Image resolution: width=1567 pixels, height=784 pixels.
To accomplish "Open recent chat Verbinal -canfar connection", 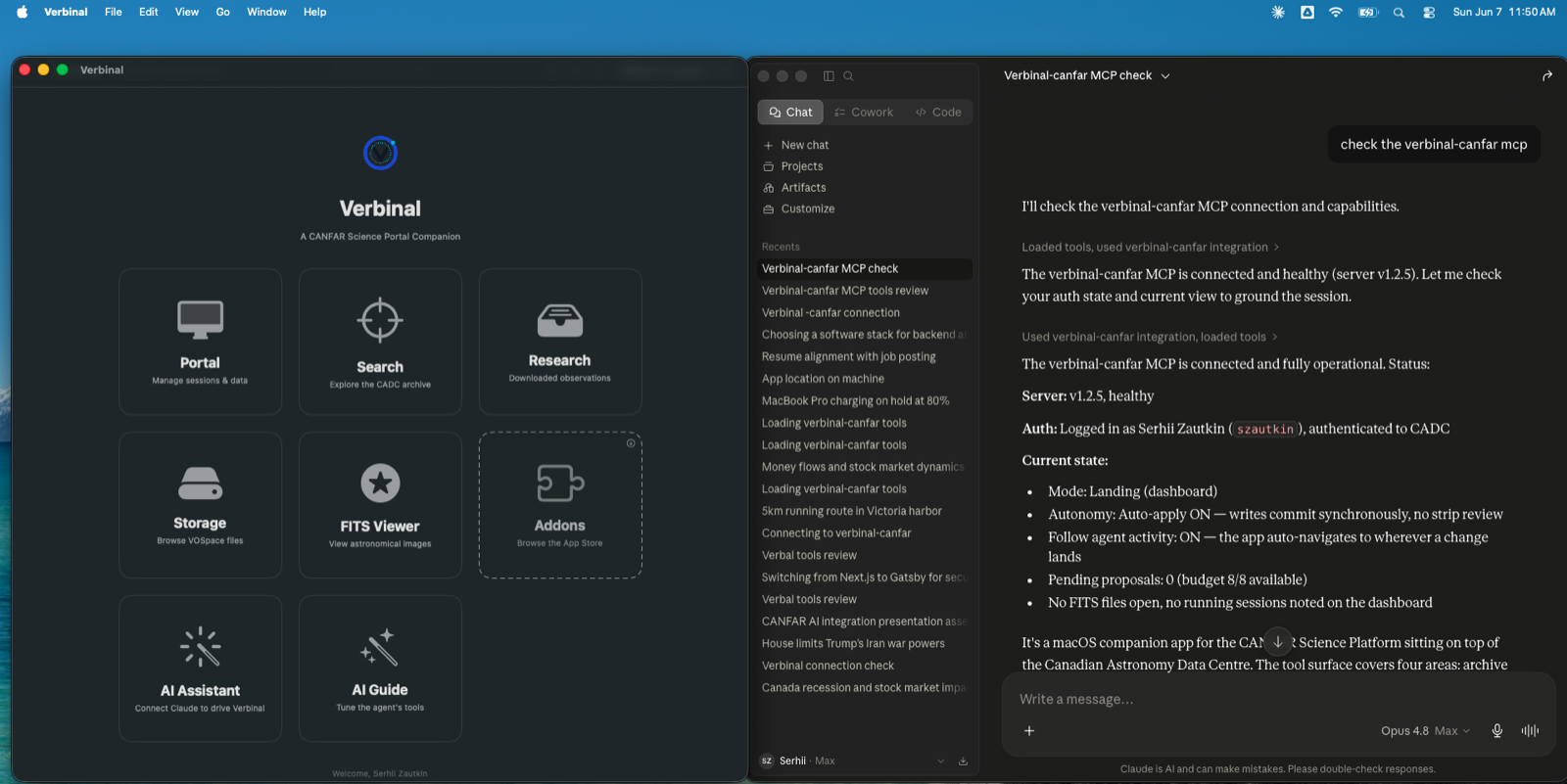I will [x=865, y=313].
